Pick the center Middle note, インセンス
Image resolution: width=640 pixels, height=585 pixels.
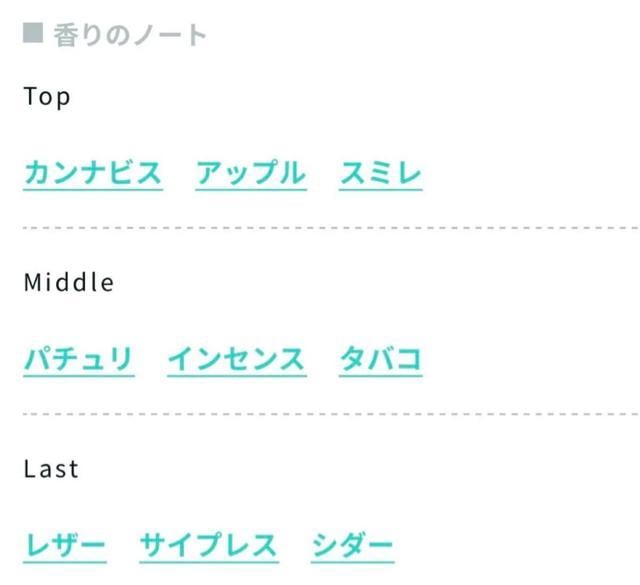pos(237,360)
